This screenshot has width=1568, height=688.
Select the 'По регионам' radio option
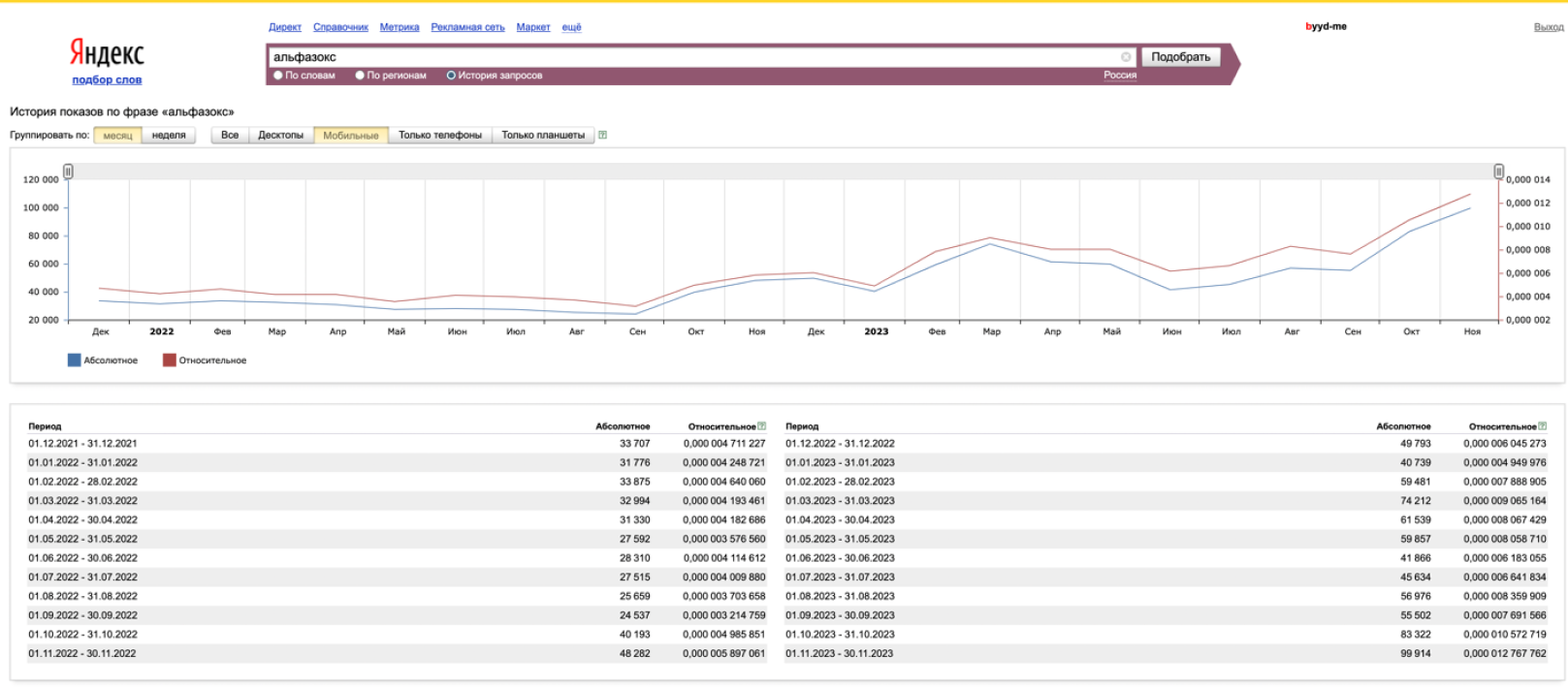(x=360, y=76)
